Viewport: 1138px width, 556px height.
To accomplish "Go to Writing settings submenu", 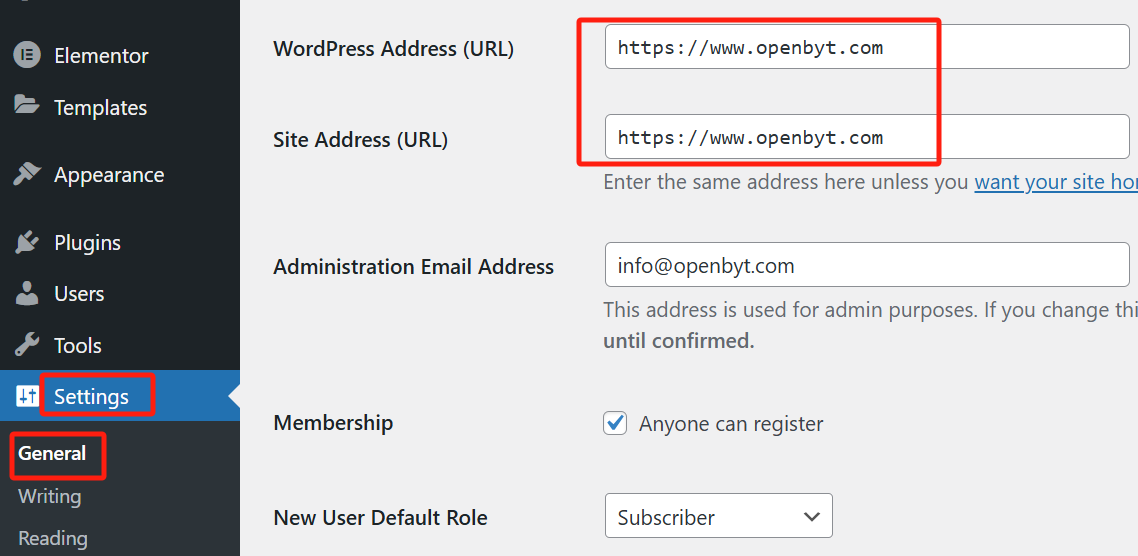I will (49, 496).
